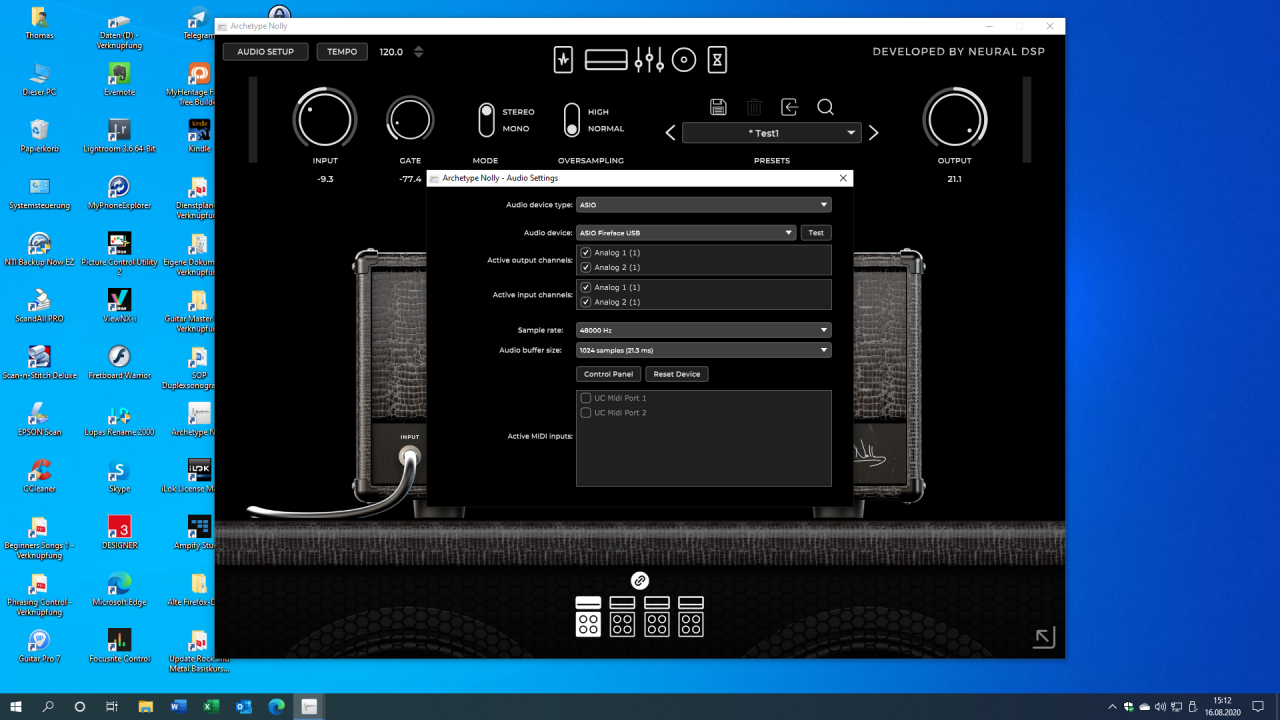Click the tempo value 120.0 field
Viewport: 1280px width, 720px height.
tap(391, 52)
